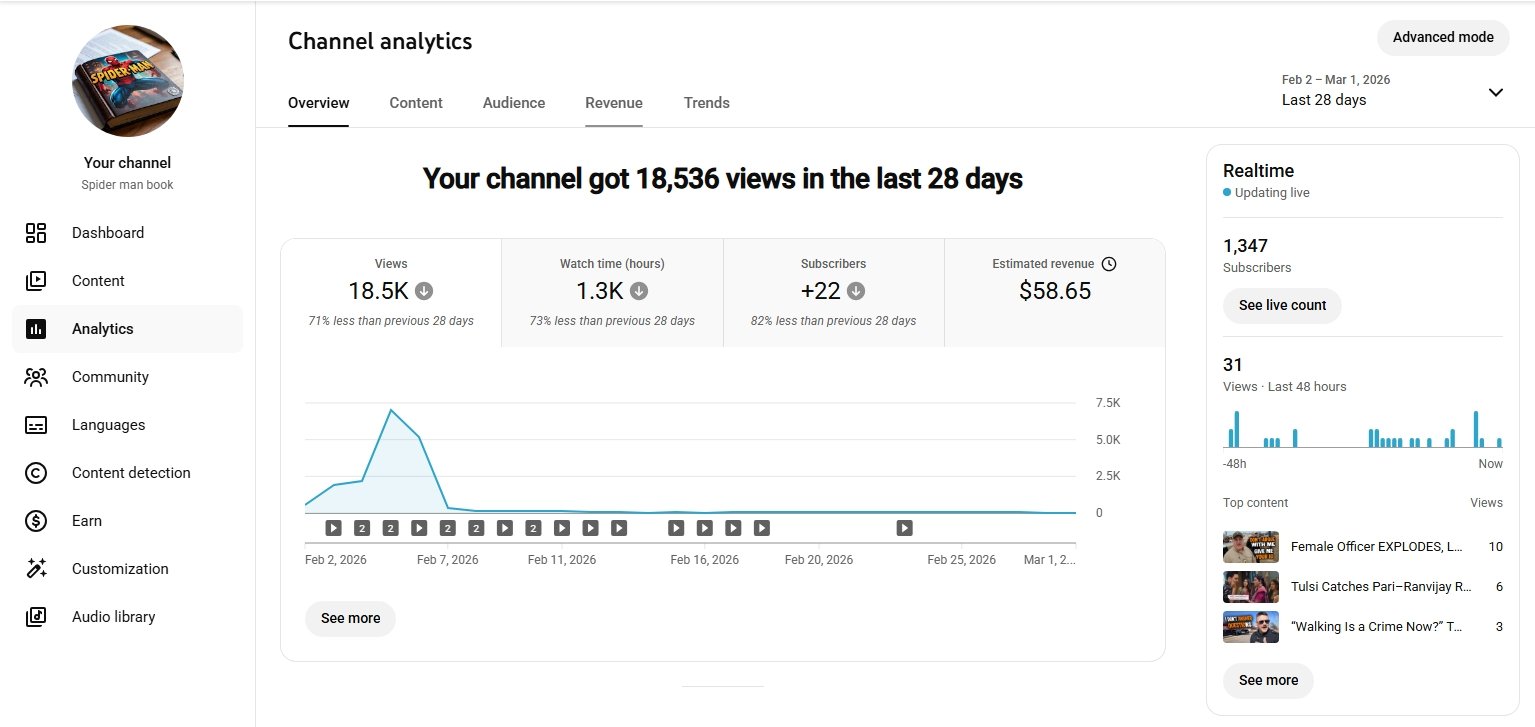The width and height of the screenshot is (1535, 727).
Task: Click the Audio library icon
Action: click(36, 617)
